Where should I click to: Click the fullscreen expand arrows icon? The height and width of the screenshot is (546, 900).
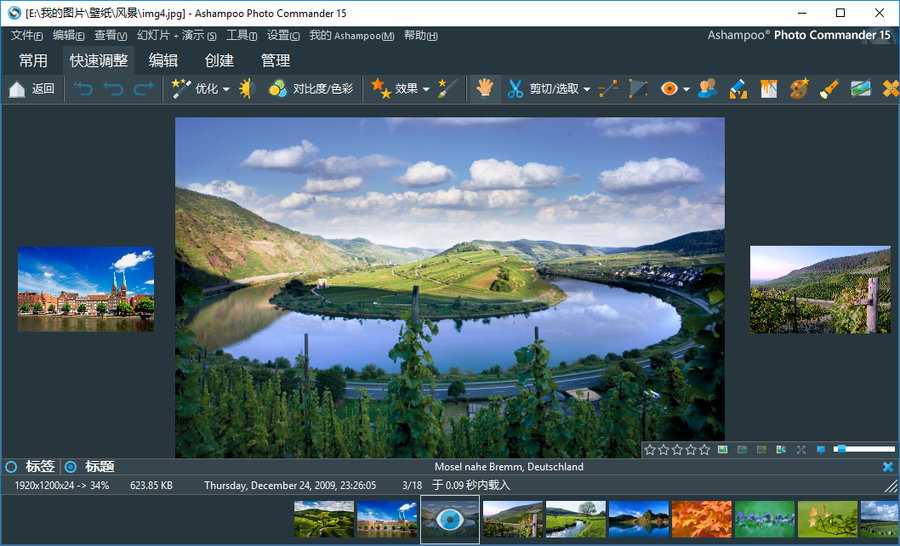click(801, 450)
